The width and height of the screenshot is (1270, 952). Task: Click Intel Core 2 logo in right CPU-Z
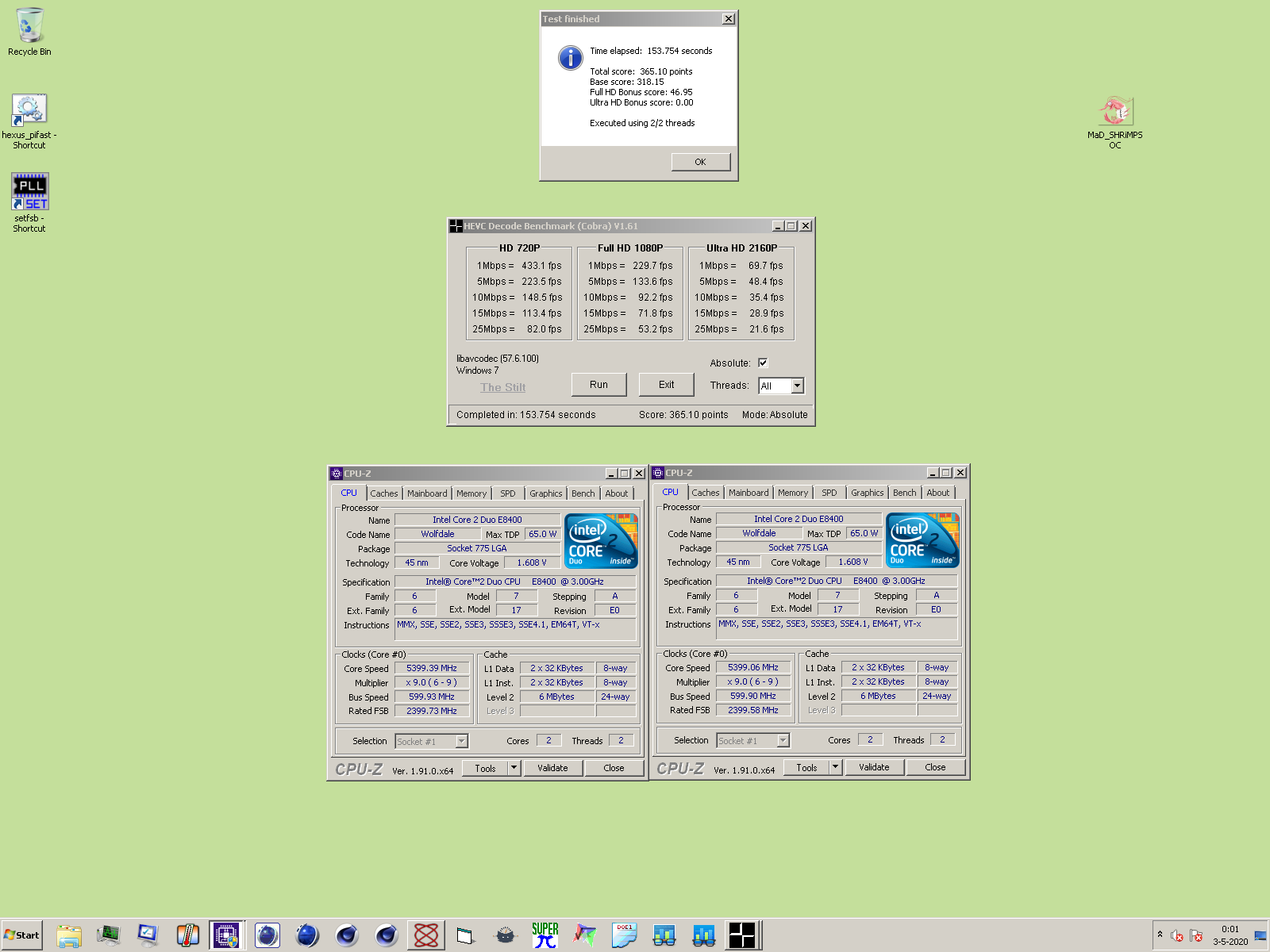pos(922,539)
